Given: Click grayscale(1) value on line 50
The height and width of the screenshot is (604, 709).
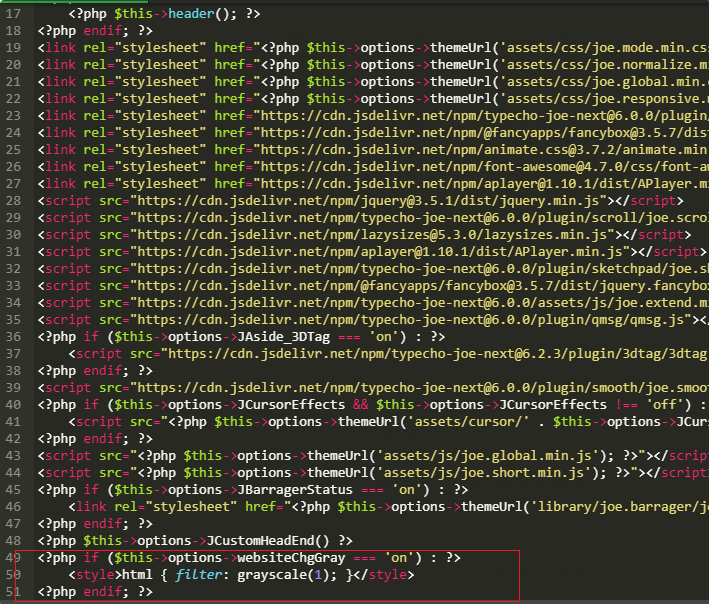Looking at the screenshot, I should (x=283, y=575).
